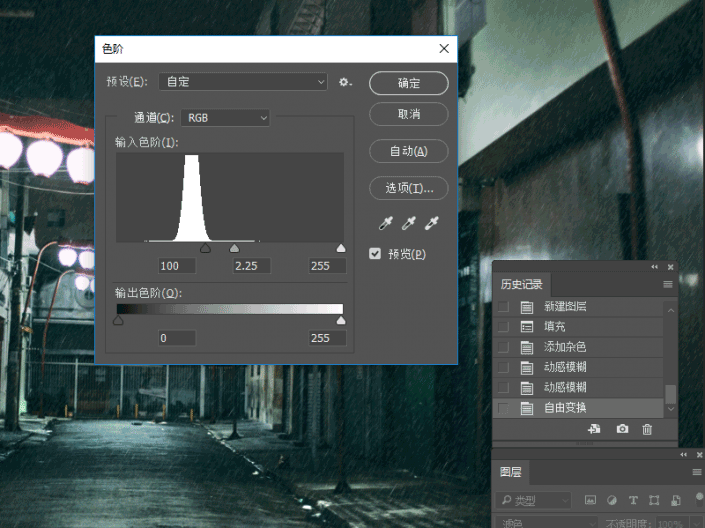Viewport: 705px width, 528px height.
Task: Delete current history state with trash icon
Action: (x=647, y=429)
